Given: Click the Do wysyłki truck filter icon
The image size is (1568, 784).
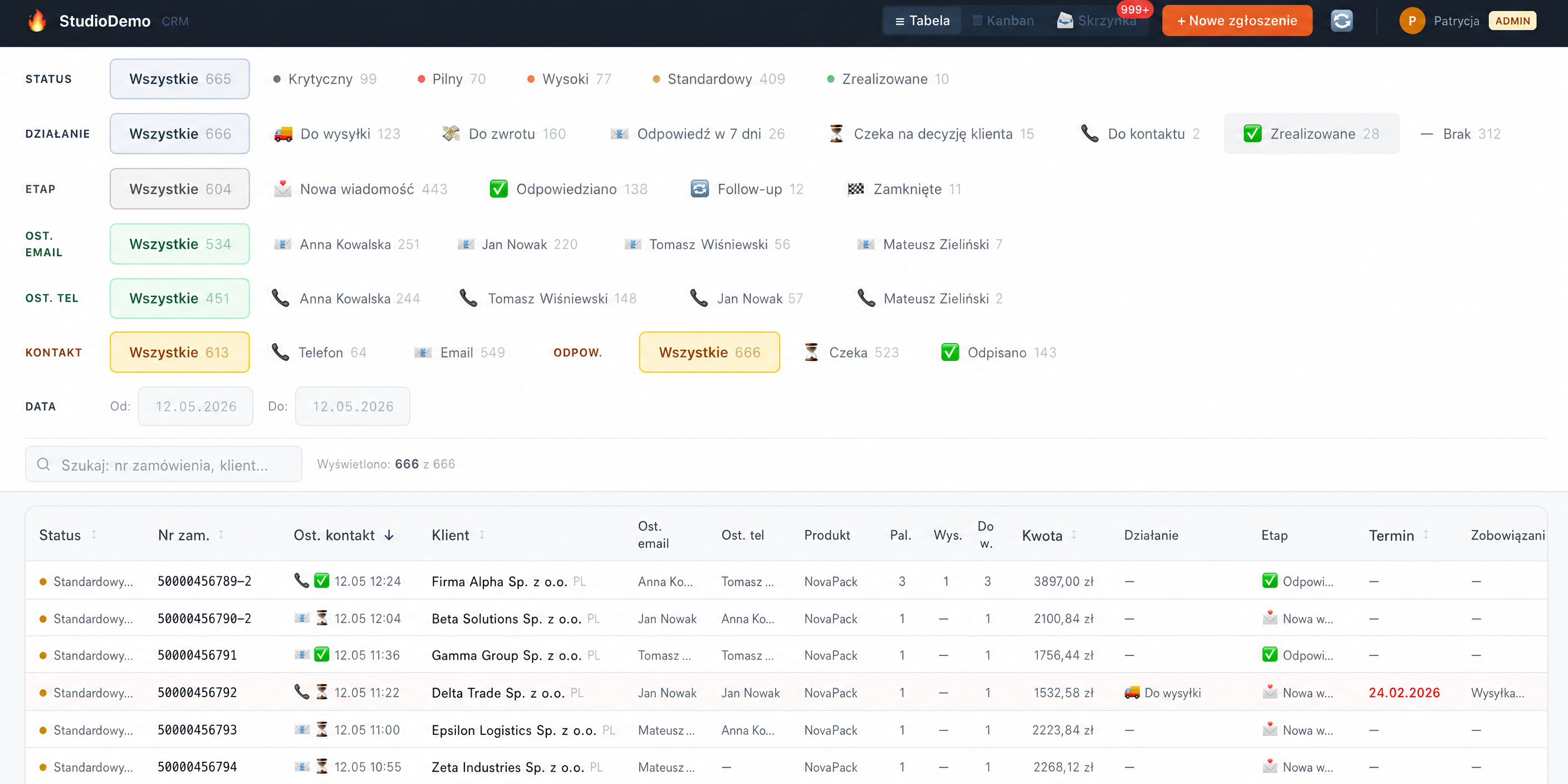Looking at the screenshot, I should (283, 134).
